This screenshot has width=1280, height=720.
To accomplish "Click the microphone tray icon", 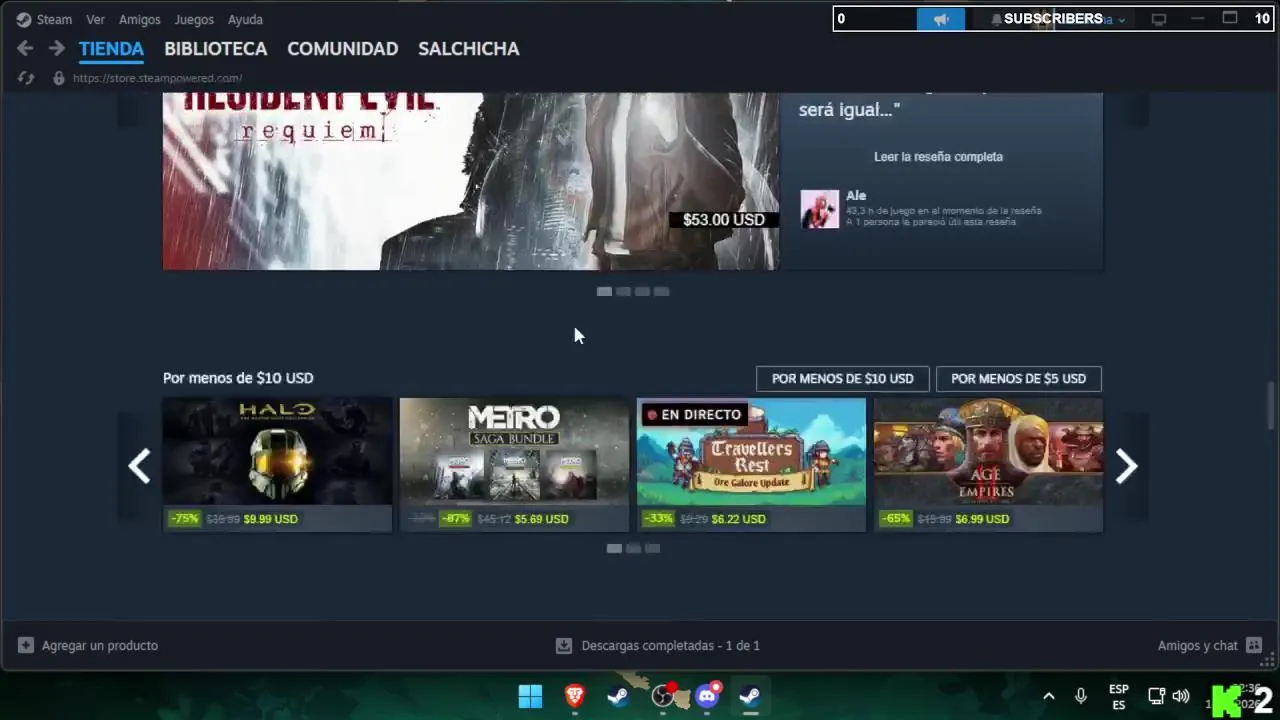I will (x=1081, y=696).
